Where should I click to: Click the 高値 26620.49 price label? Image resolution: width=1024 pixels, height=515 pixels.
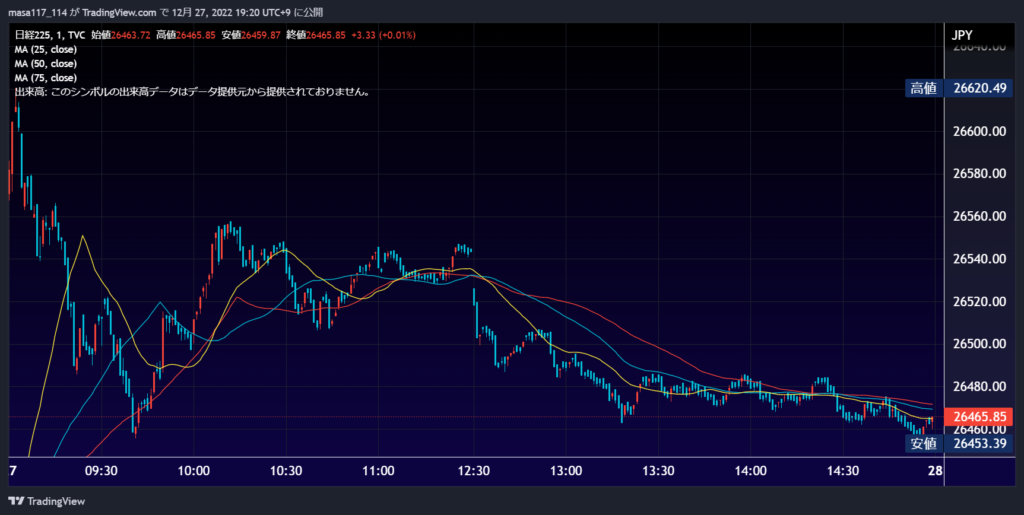tap(959, 88)
